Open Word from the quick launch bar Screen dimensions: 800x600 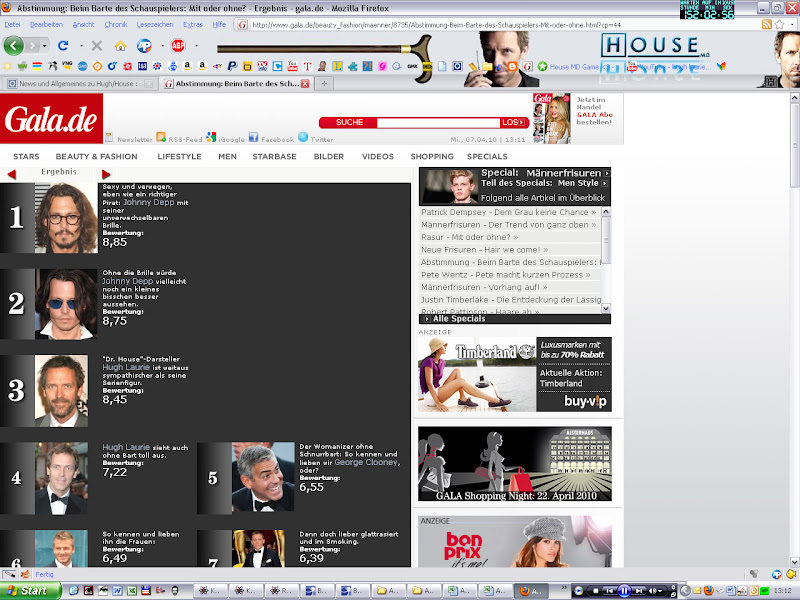117,590
